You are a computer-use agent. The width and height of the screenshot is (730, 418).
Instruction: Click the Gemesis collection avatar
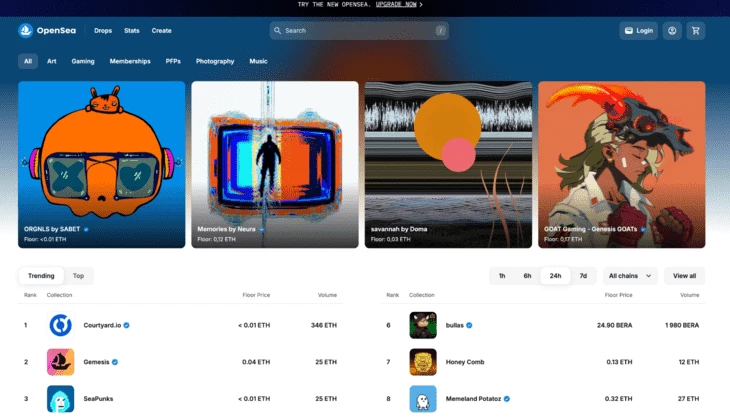61,362
